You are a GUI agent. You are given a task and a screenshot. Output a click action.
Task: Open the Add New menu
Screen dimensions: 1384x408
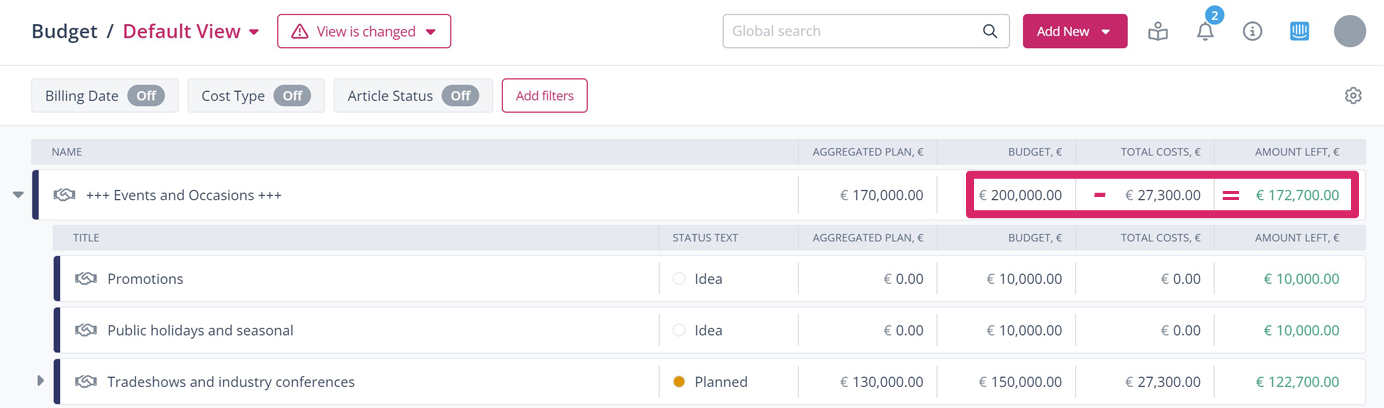(1074, 32)
